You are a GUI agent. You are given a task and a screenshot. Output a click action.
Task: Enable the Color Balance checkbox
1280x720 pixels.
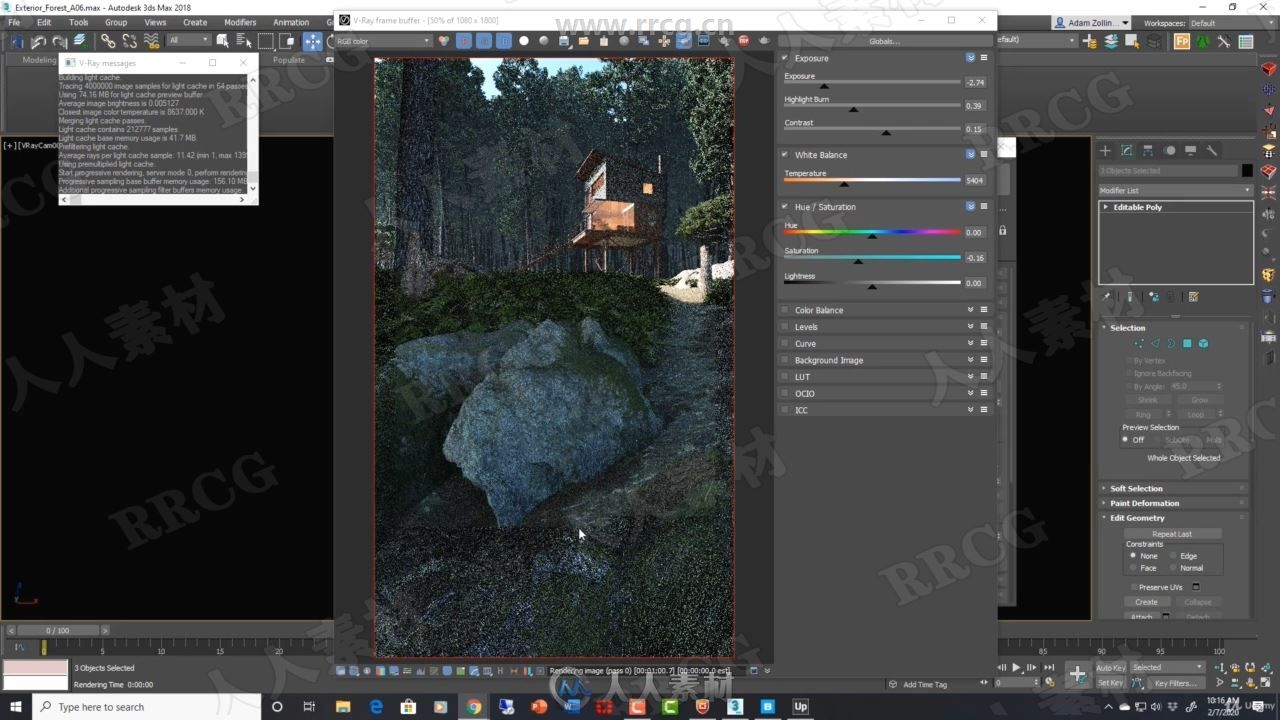[x=785, y=310]
